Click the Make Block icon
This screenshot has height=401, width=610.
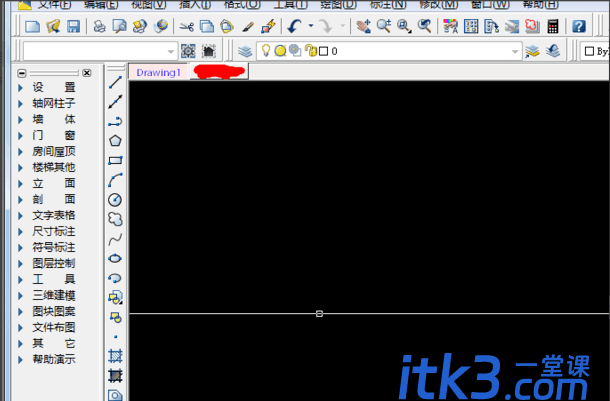(x=115, y=317)
